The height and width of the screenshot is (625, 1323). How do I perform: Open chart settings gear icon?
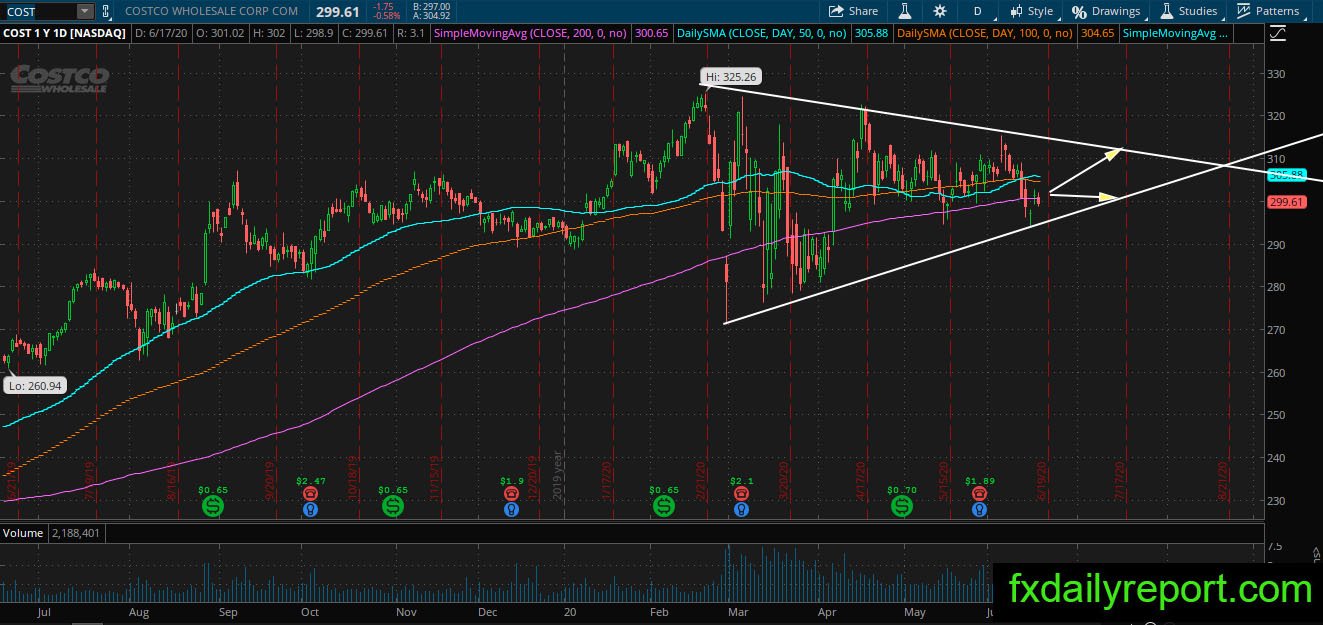940,11
